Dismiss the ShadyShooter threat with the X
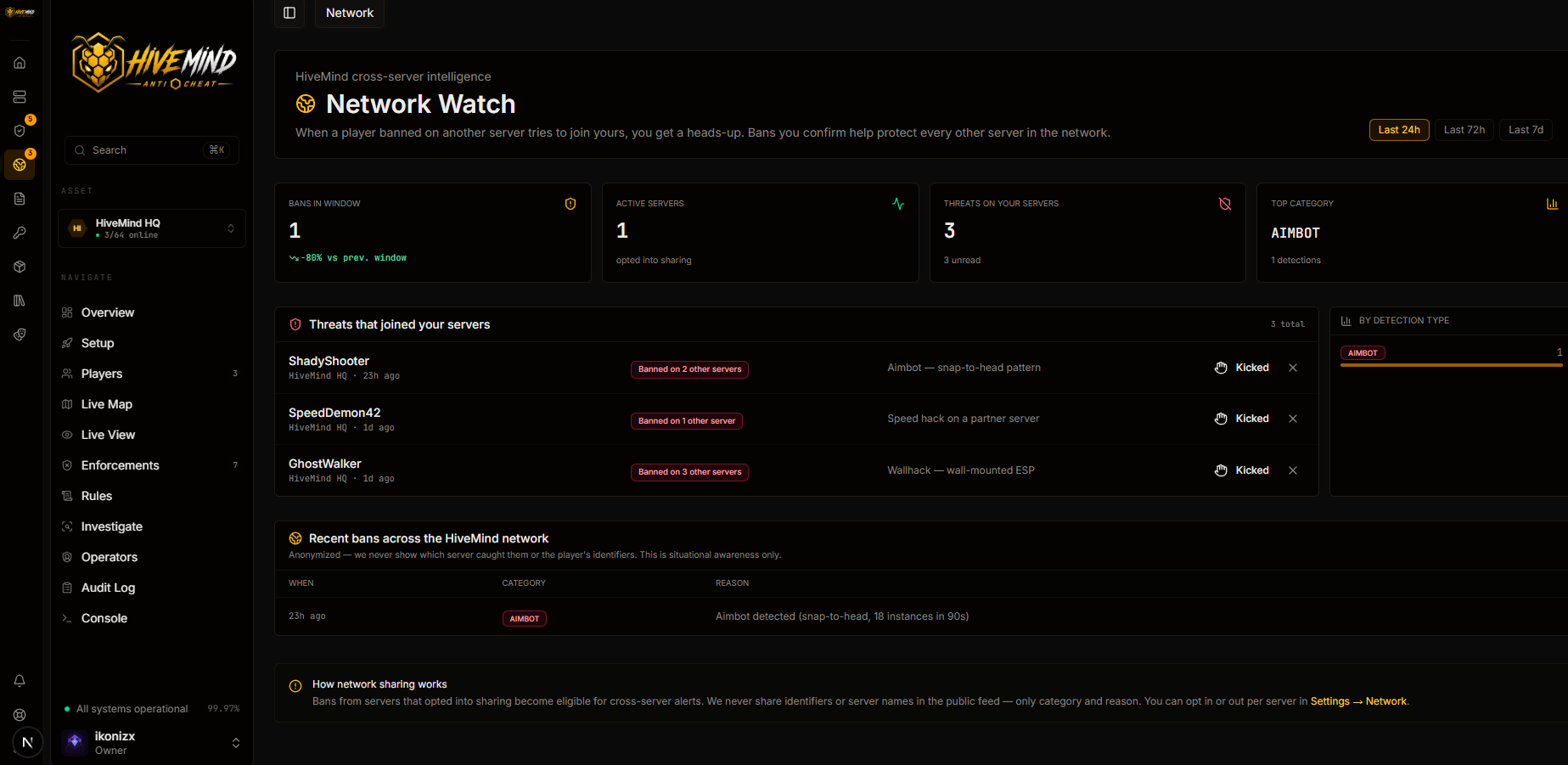The height and width of the screenshot is (765, 1568). click(x=1293, y=368)
